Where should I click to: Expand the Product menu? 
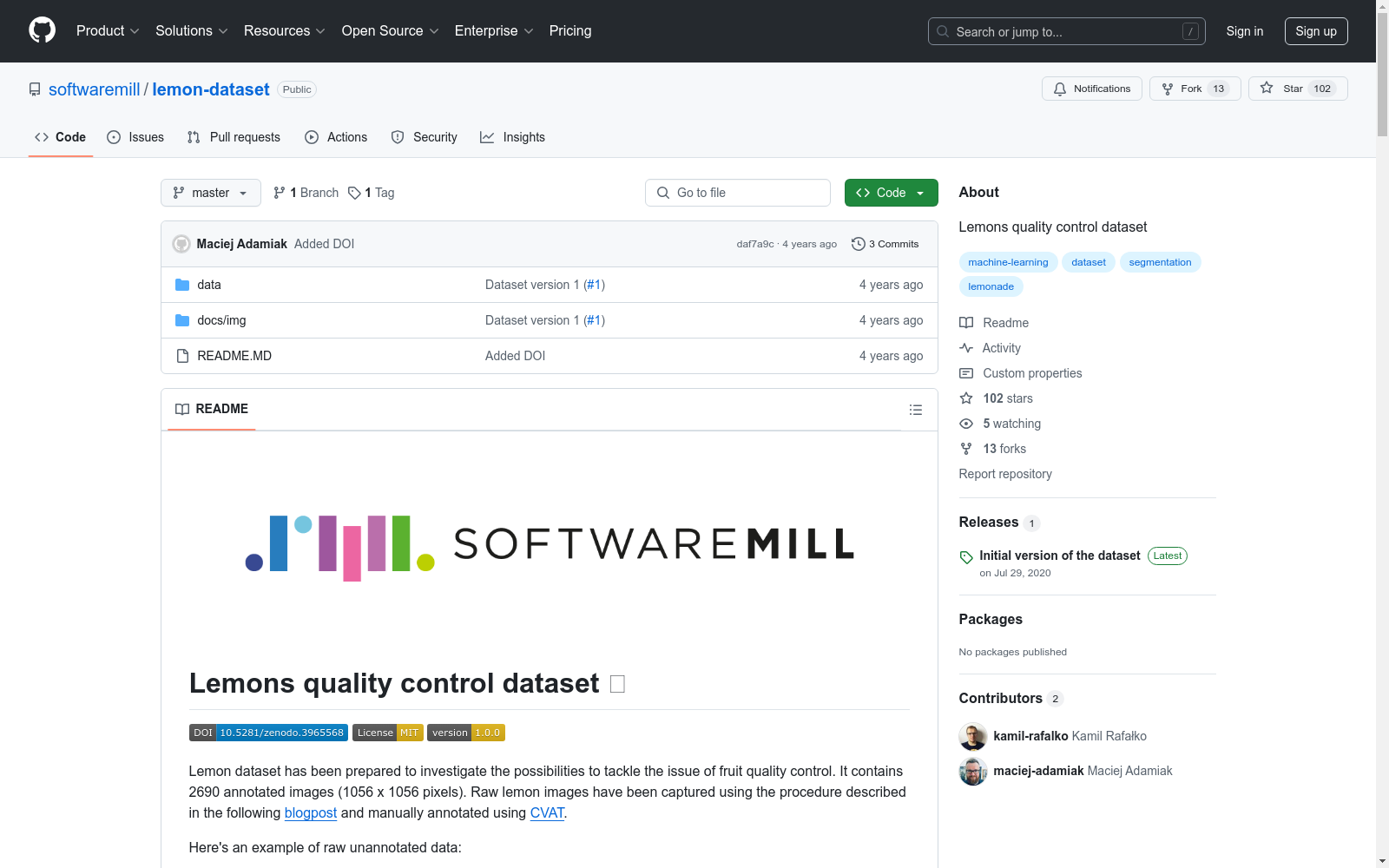coord(108,31)
